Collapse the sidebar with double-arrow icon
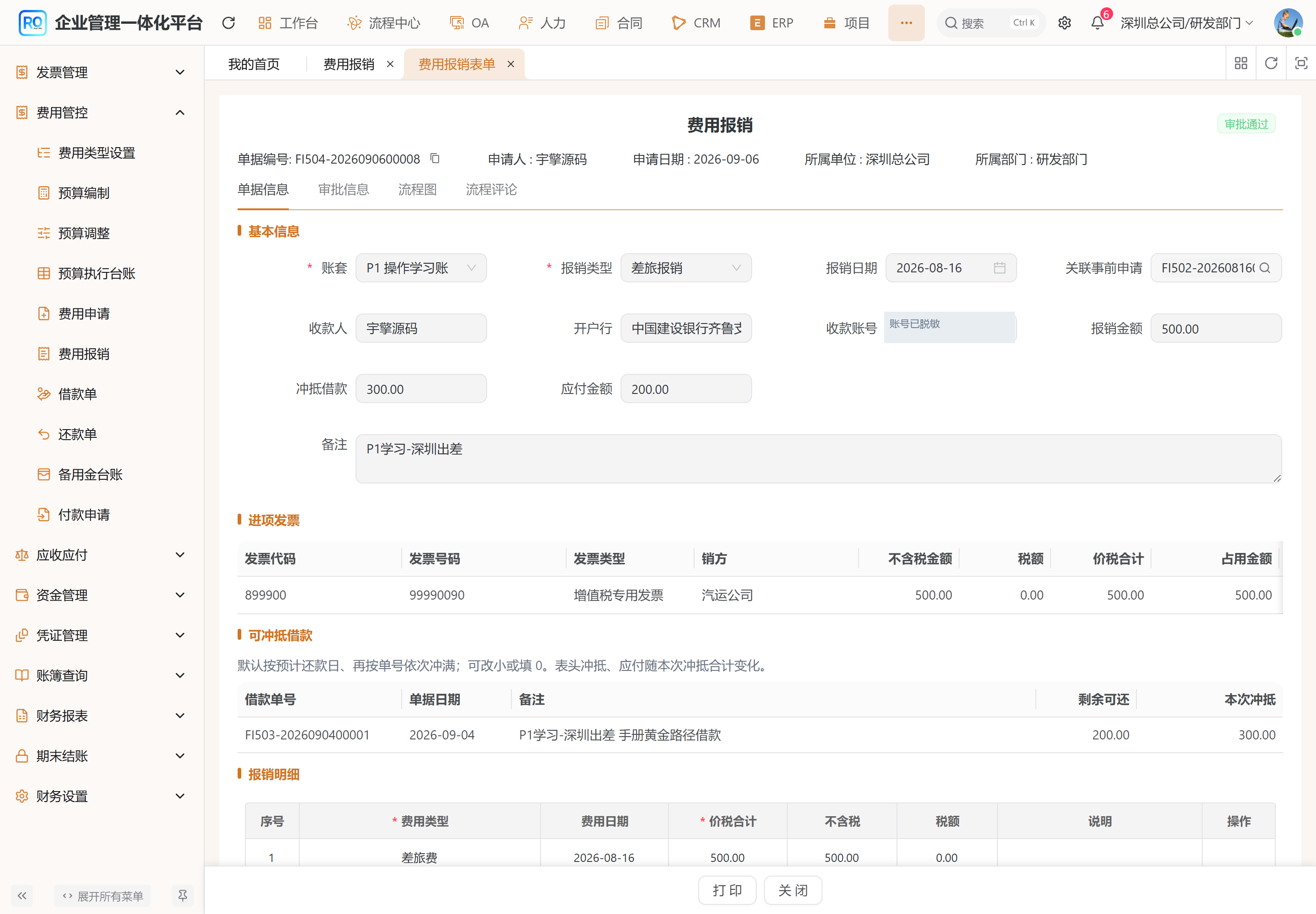 tap(22, 896)
